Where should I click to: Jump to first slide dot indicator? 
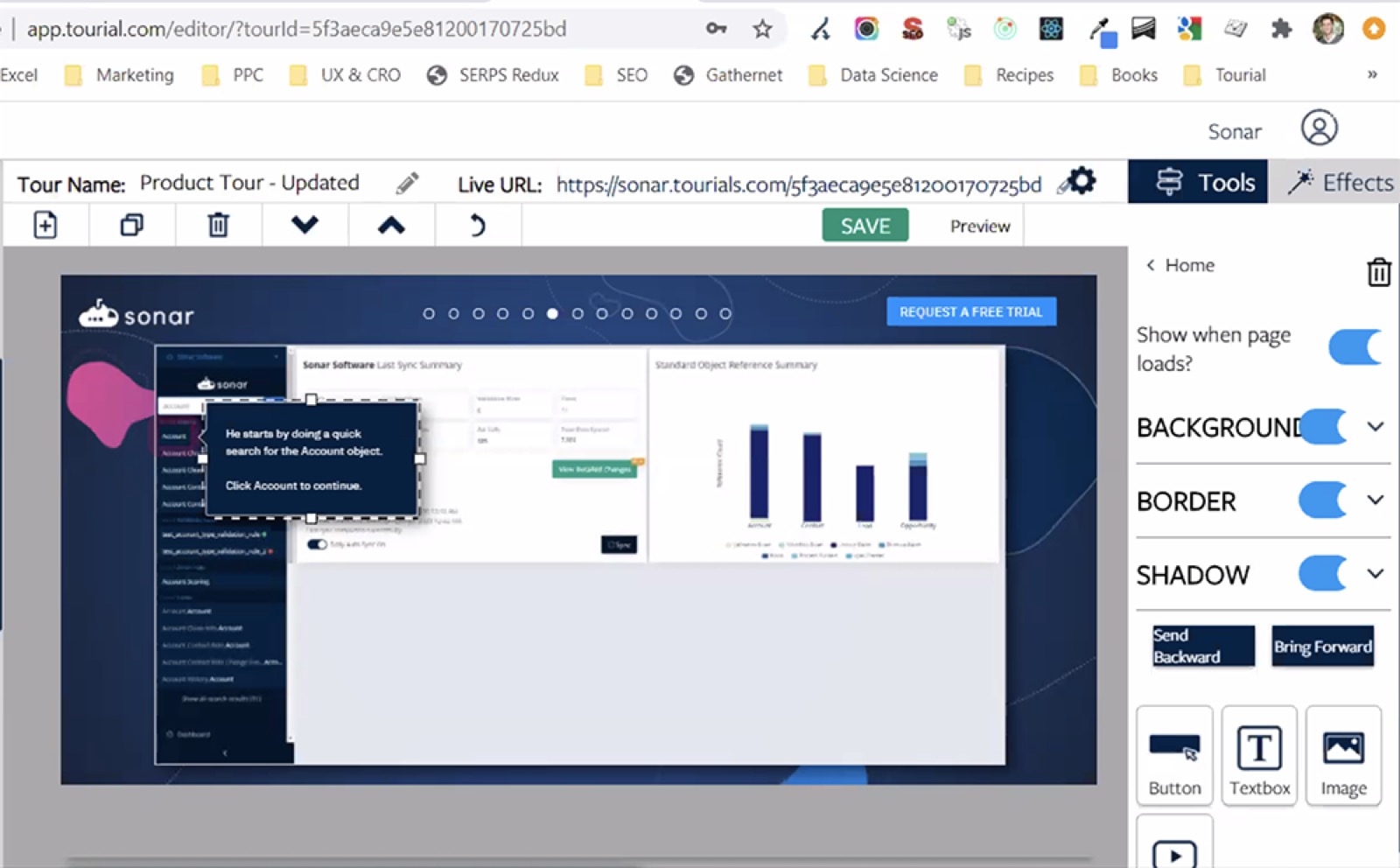(x=429, y=313)
